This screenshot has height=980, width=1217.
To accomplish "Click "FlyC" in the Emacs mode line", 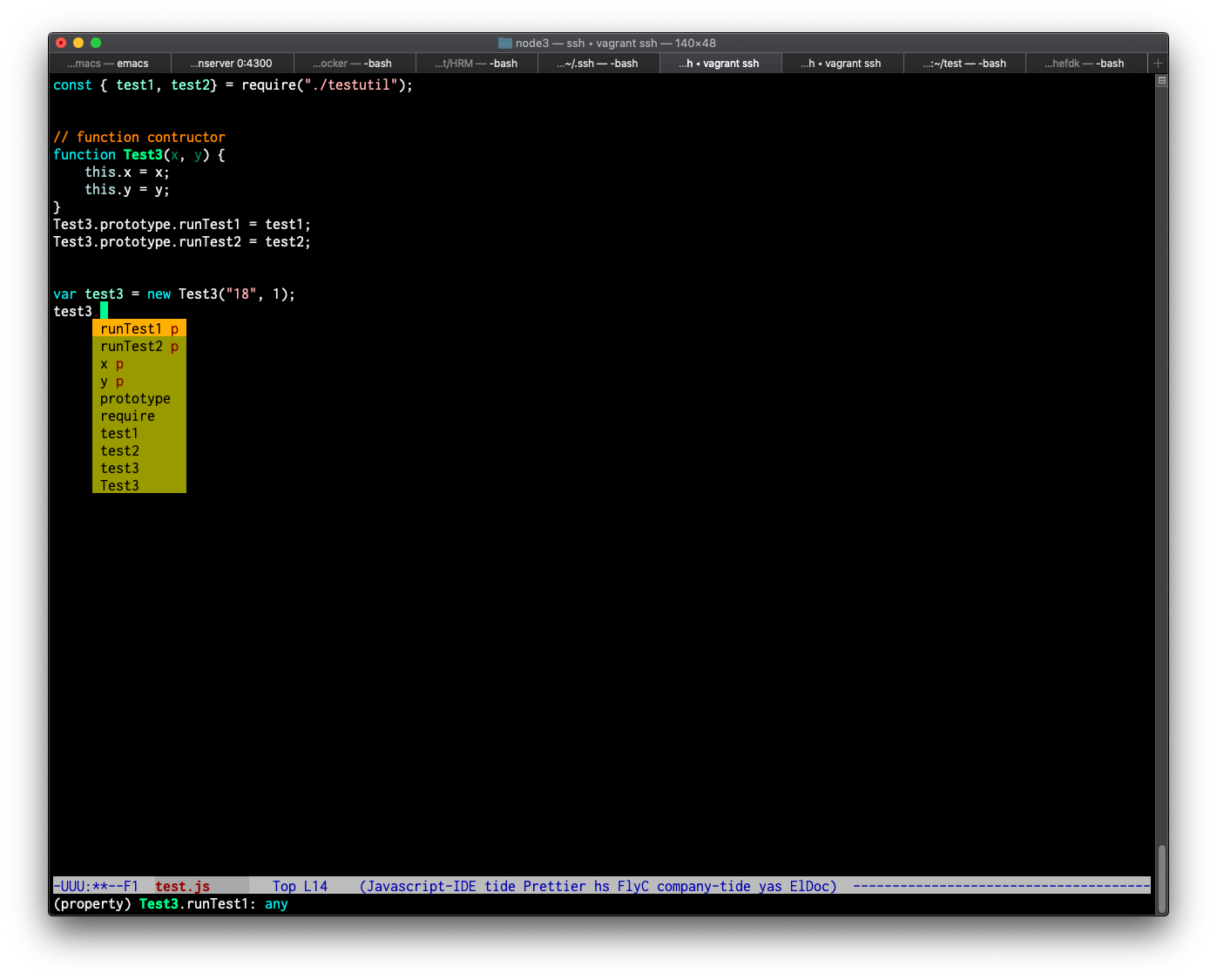I will 632,886.
